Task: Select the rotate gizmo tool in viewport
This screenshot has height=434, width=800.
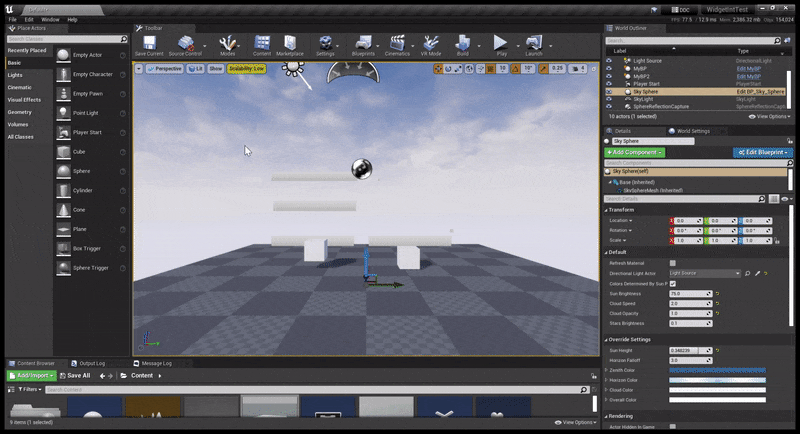Action: (448, 68)
